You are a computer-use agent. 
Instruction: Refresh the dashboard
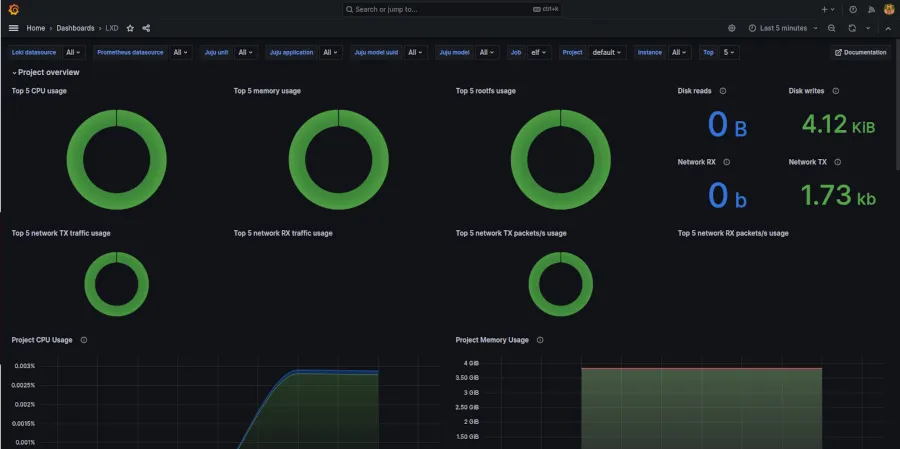click(x=852, y=28)
